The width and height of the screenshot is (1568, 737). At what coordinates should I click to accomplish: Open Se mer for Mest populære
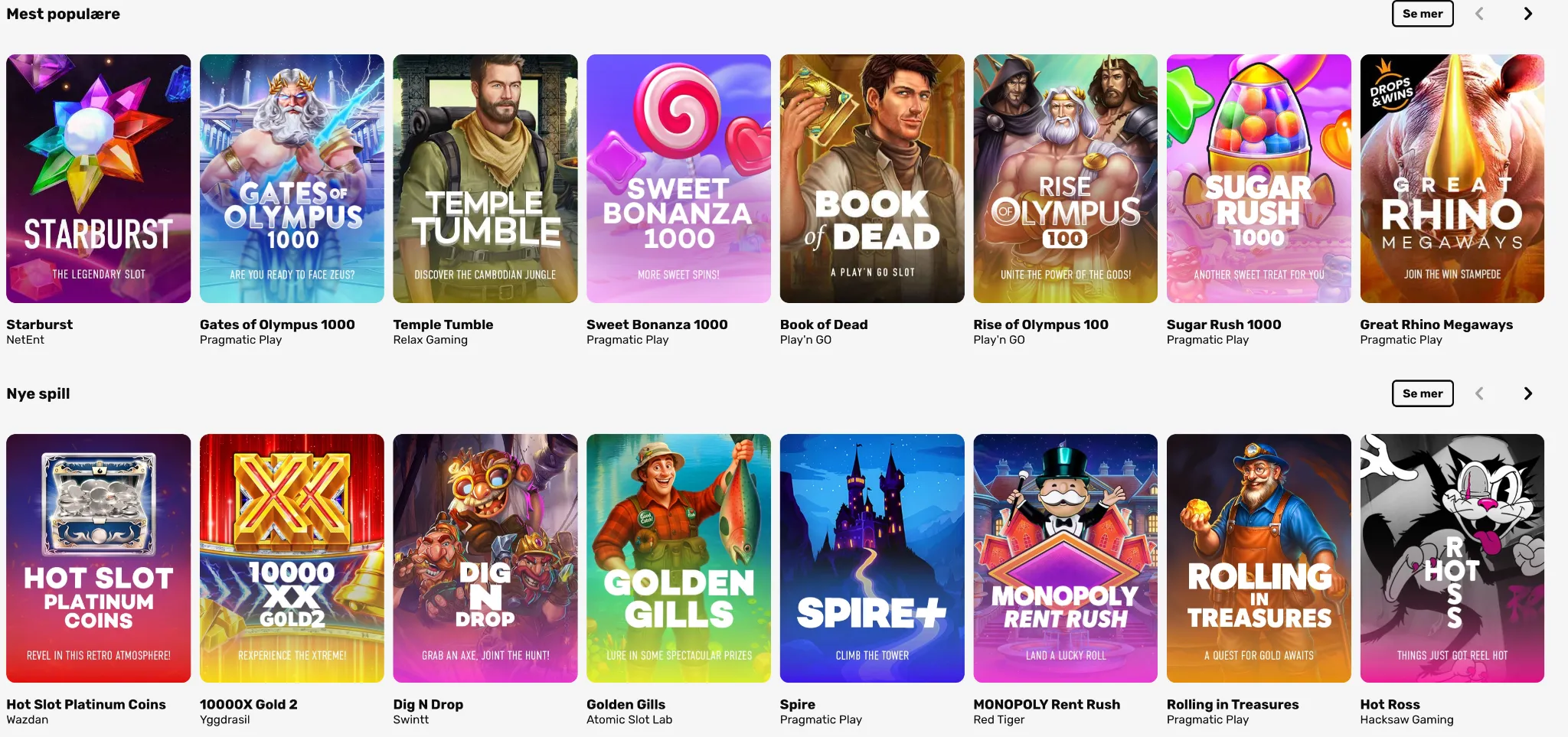tap(1423, 14)
